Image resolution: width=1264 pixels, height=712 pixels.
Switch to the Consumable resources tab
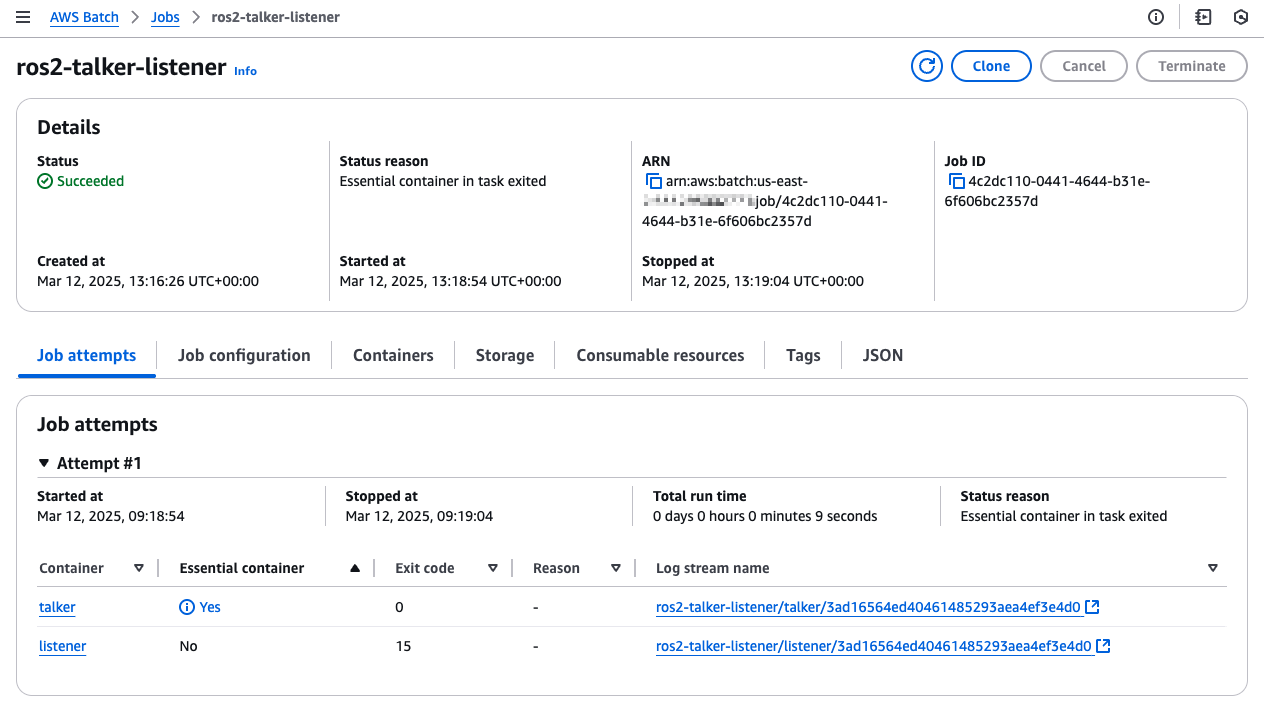click(x=660, y=355)
